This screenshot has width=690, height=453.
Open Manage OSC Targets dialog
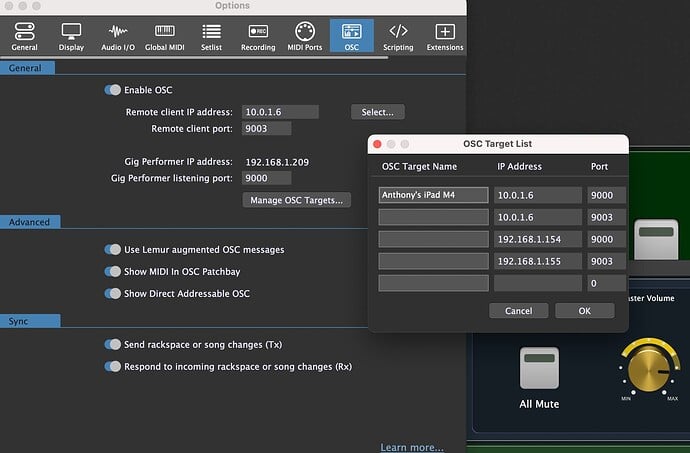click(x=296, y=200)
